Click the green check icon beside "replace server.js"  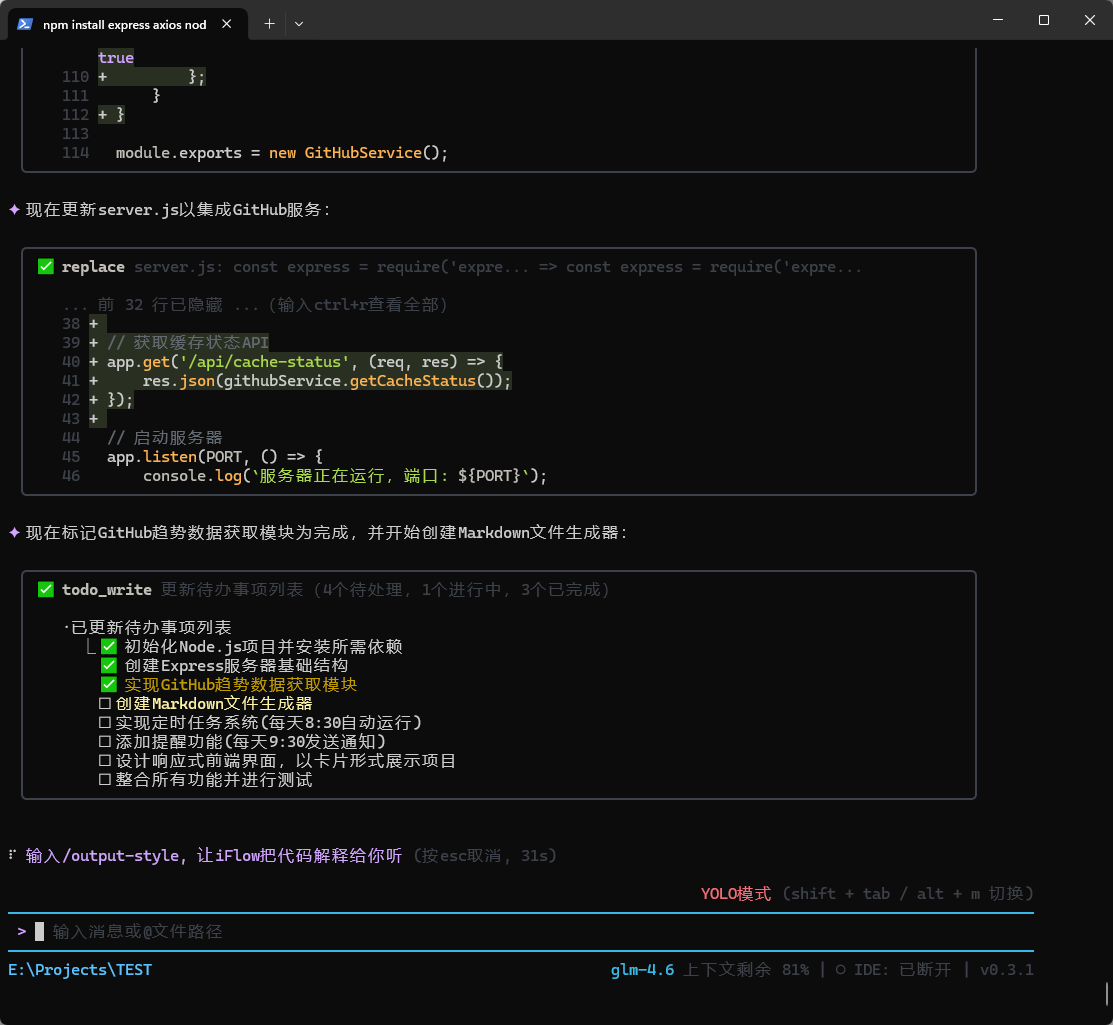(45, 266)
